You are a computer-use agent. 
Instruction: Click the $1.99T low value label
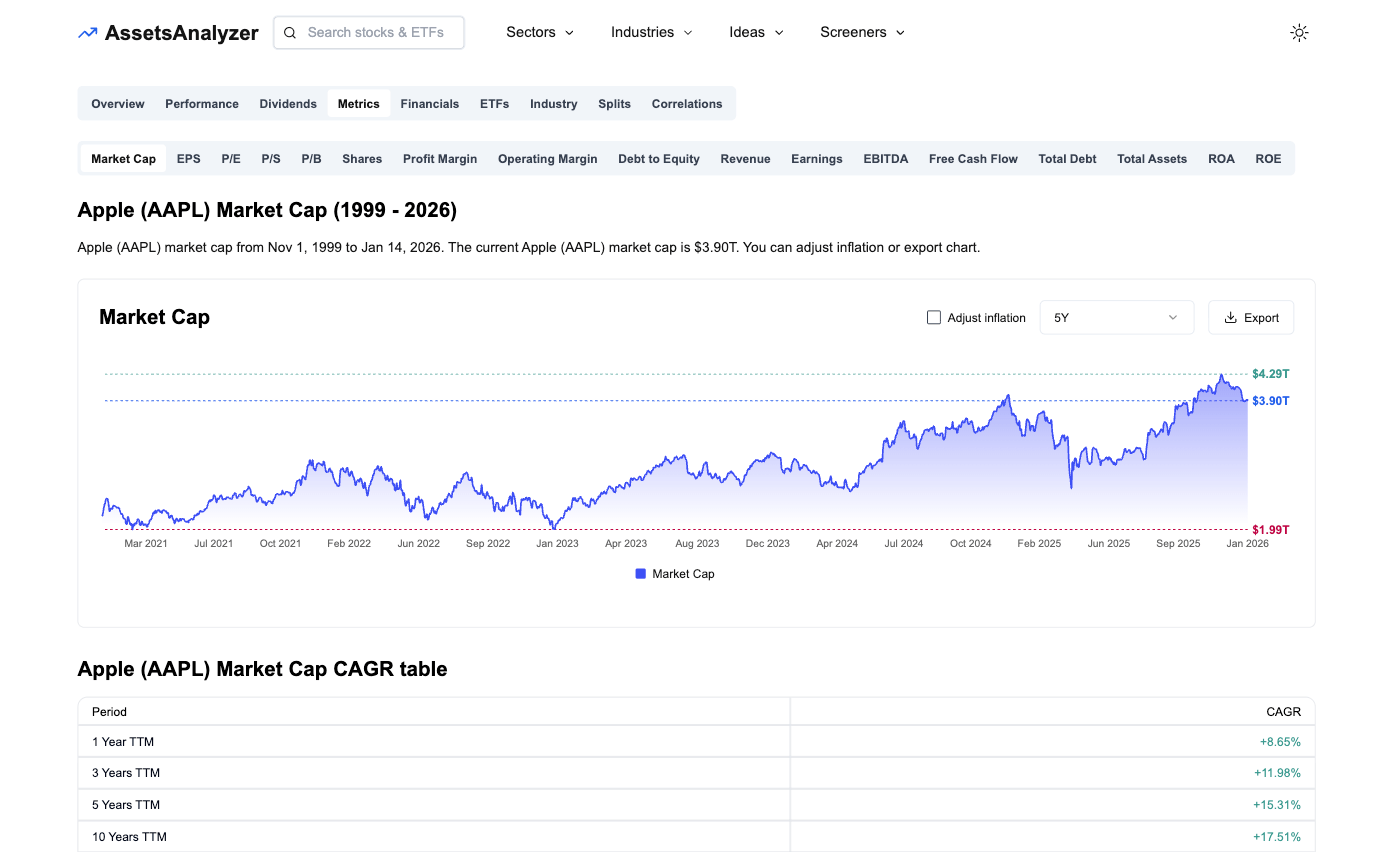(1271, 530)
